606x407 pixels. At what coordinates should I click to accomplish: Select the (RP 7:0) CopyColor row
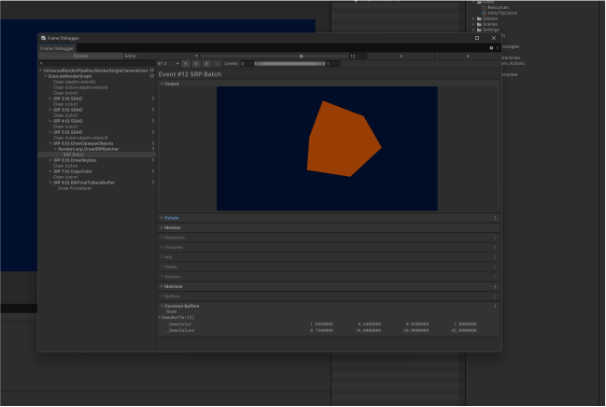(97, 172)
